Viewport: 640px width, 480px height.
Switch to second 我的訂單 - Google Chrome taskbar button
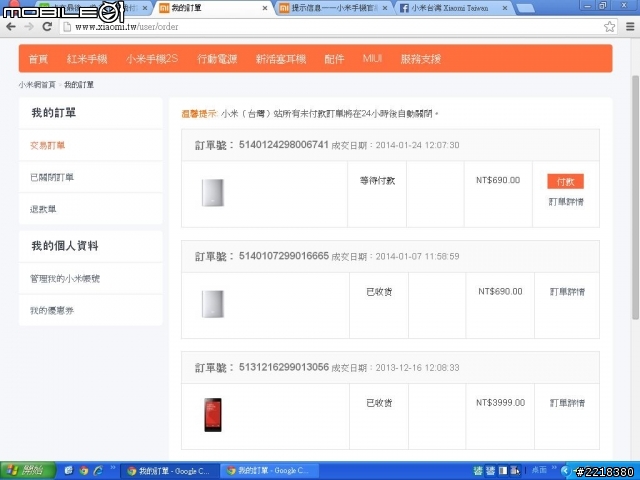(x=270, y=471)
